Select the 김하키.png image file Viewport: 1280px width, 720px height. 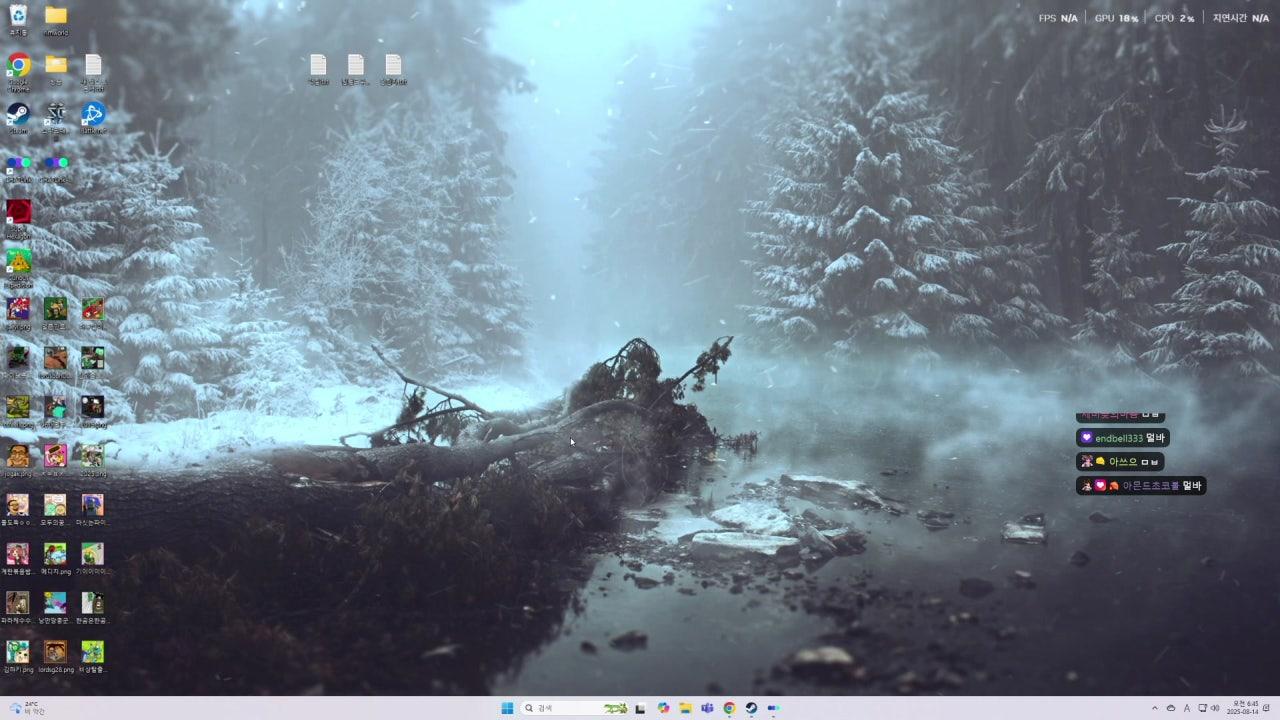18,657
